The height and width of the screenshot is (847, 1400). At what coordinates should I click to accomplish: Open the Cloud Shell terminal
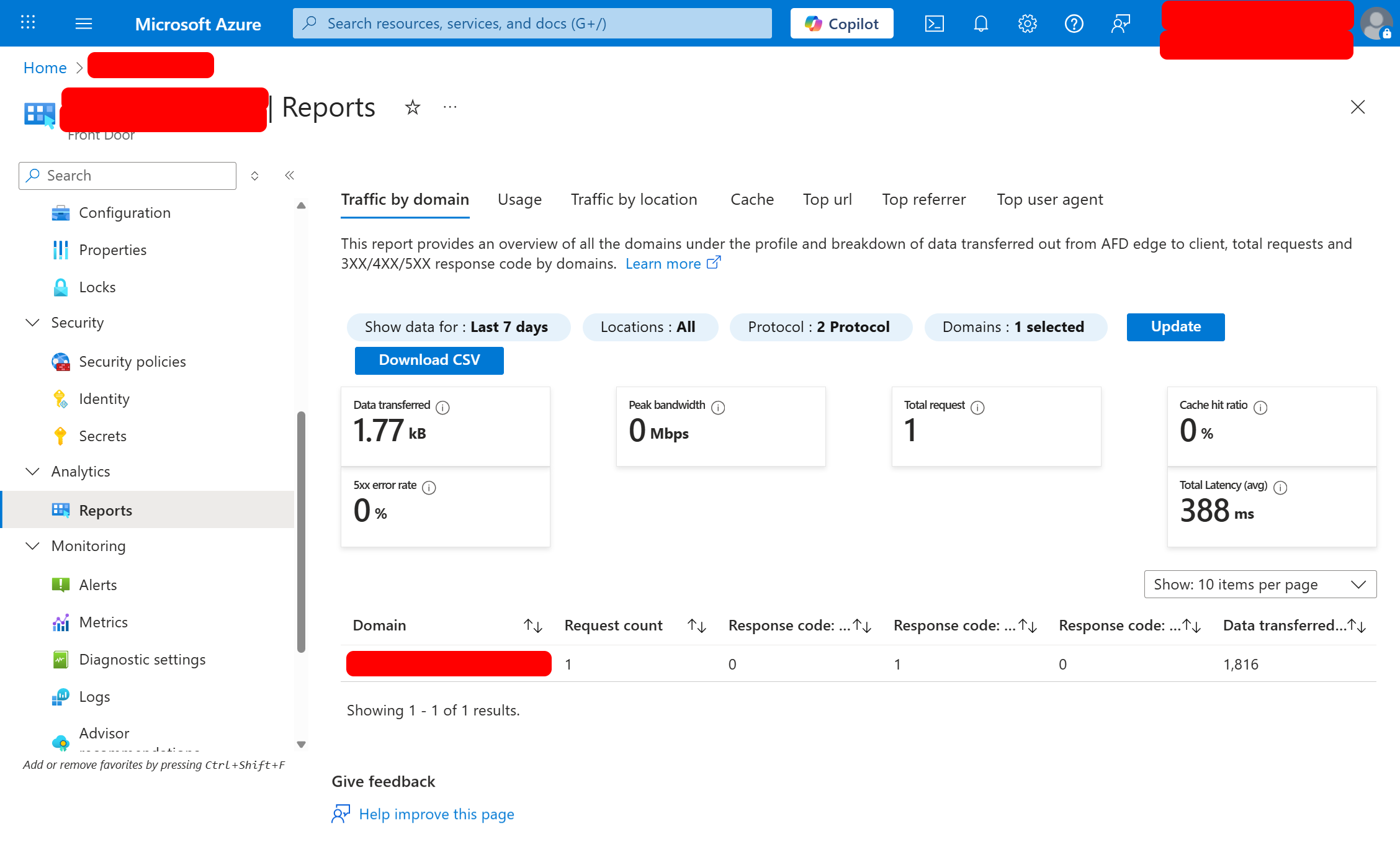tap(935, 23)
